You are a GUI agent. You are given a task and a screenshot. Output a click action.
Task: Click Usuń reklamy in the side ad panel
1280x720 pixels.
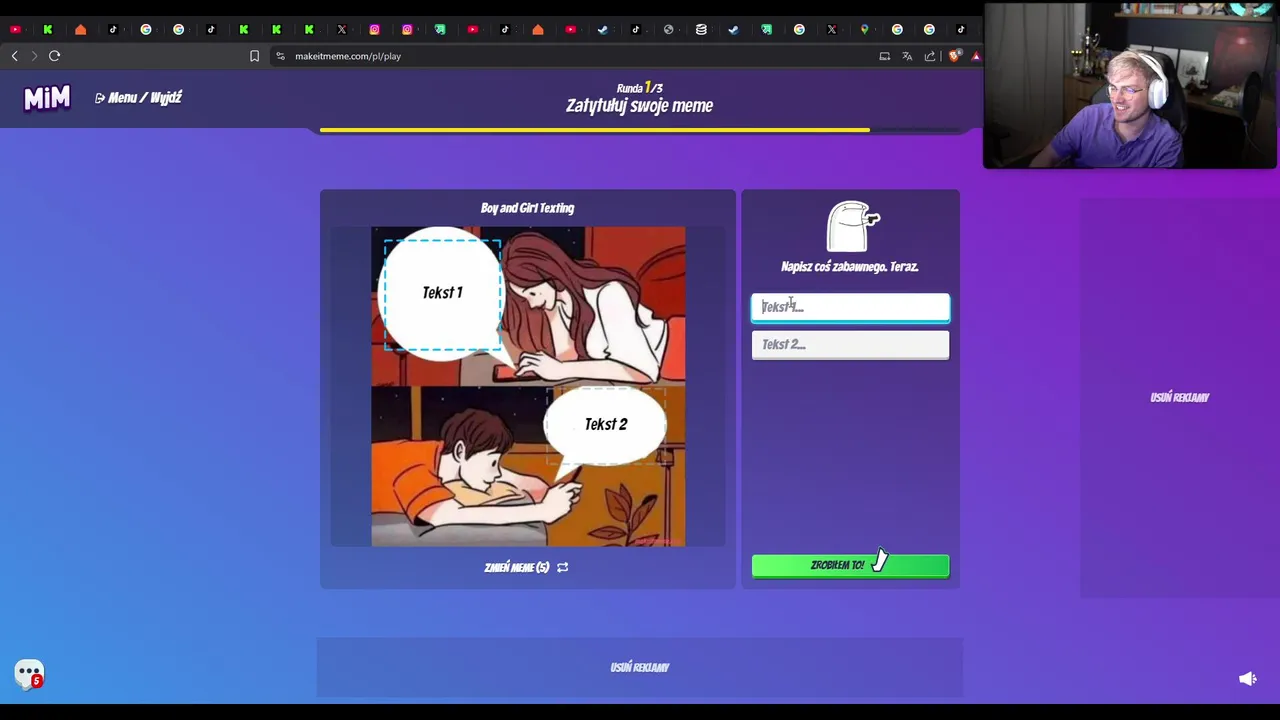coord(1179,398)
